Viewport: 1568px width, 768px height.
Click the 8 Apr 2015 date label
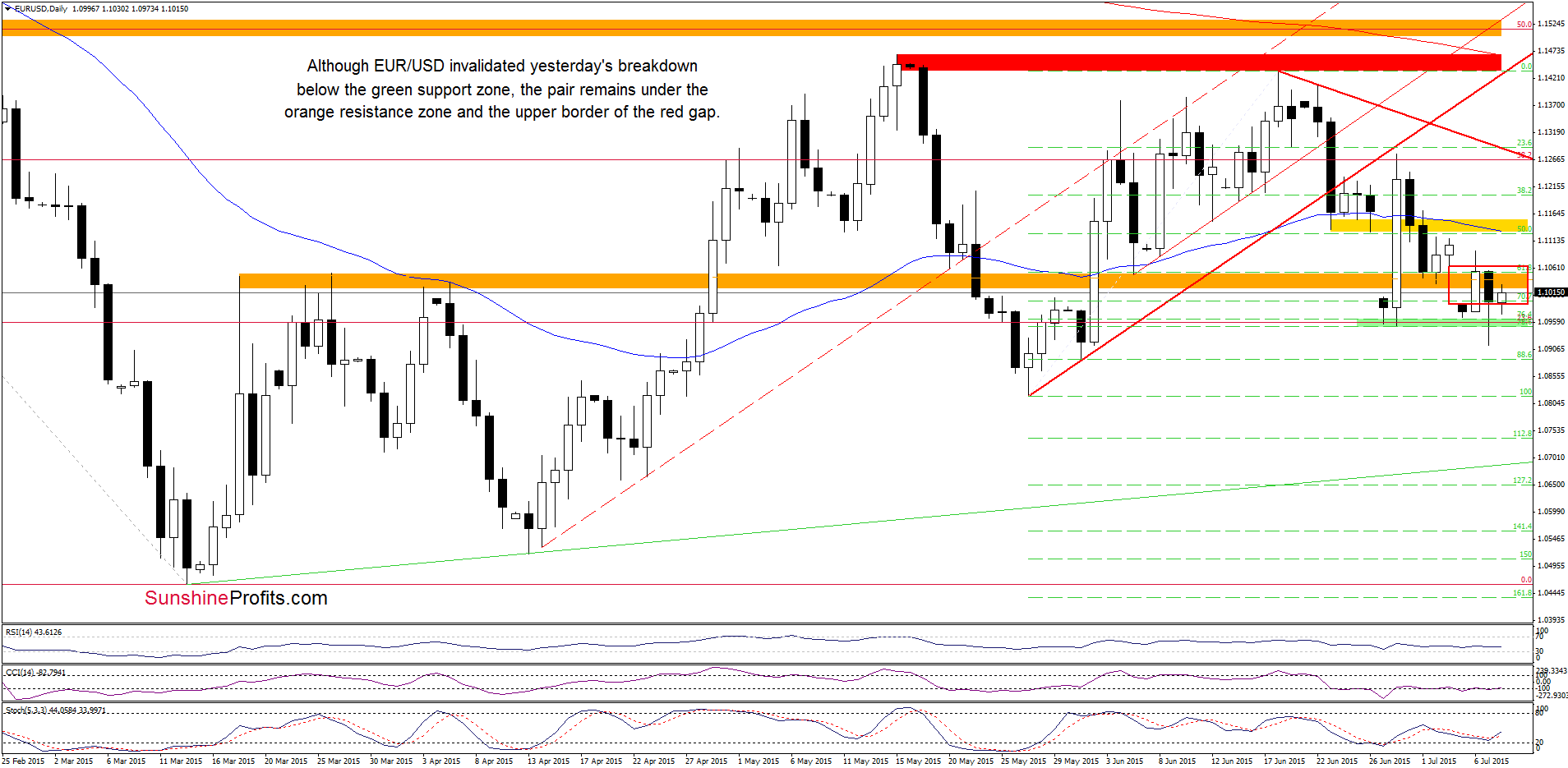[493, 761]
